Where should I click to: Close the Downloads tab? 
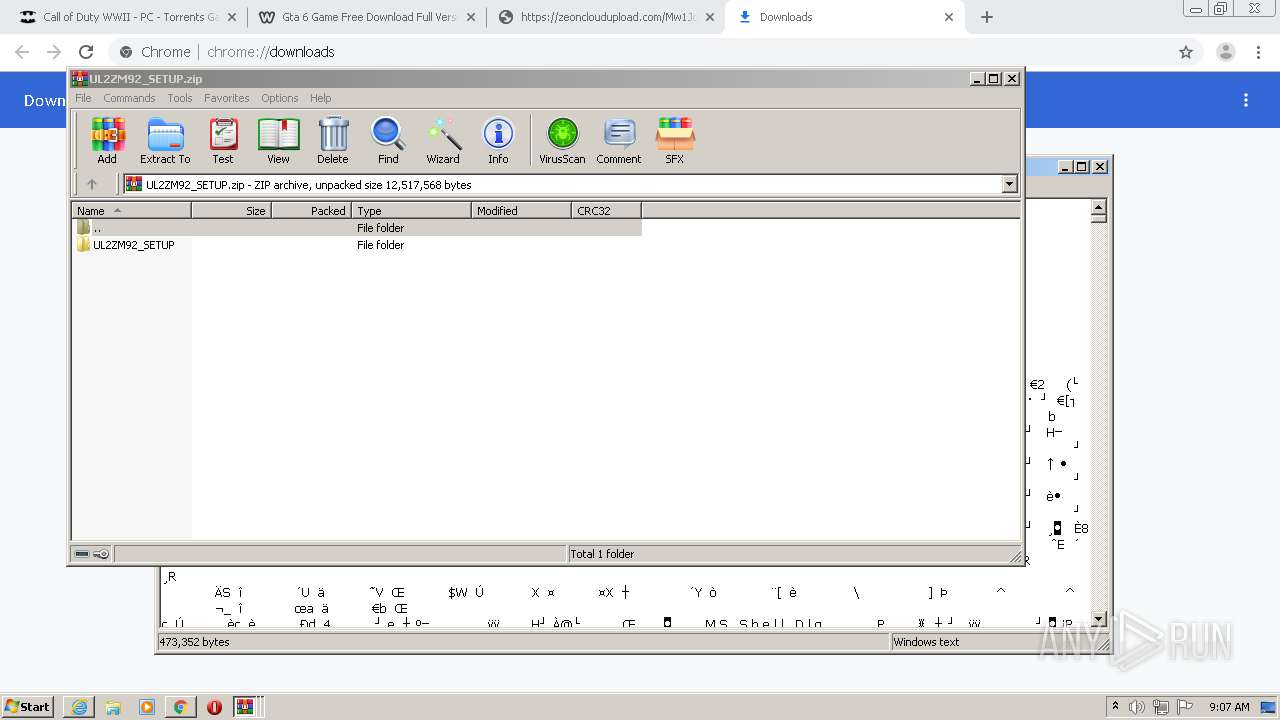tap(949, 17)
